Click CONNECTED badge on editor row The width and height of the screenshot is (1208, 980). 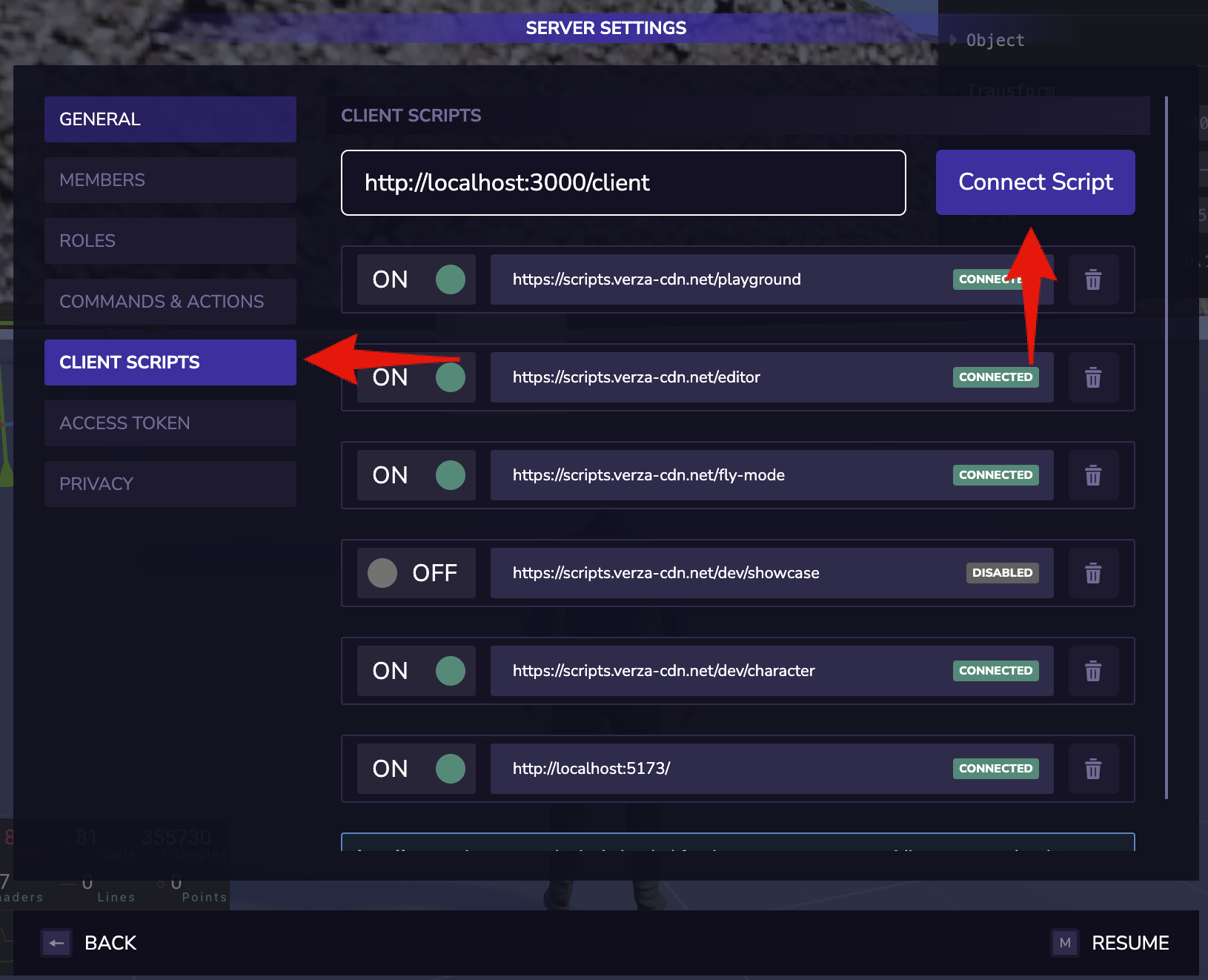tap(995, 377)
